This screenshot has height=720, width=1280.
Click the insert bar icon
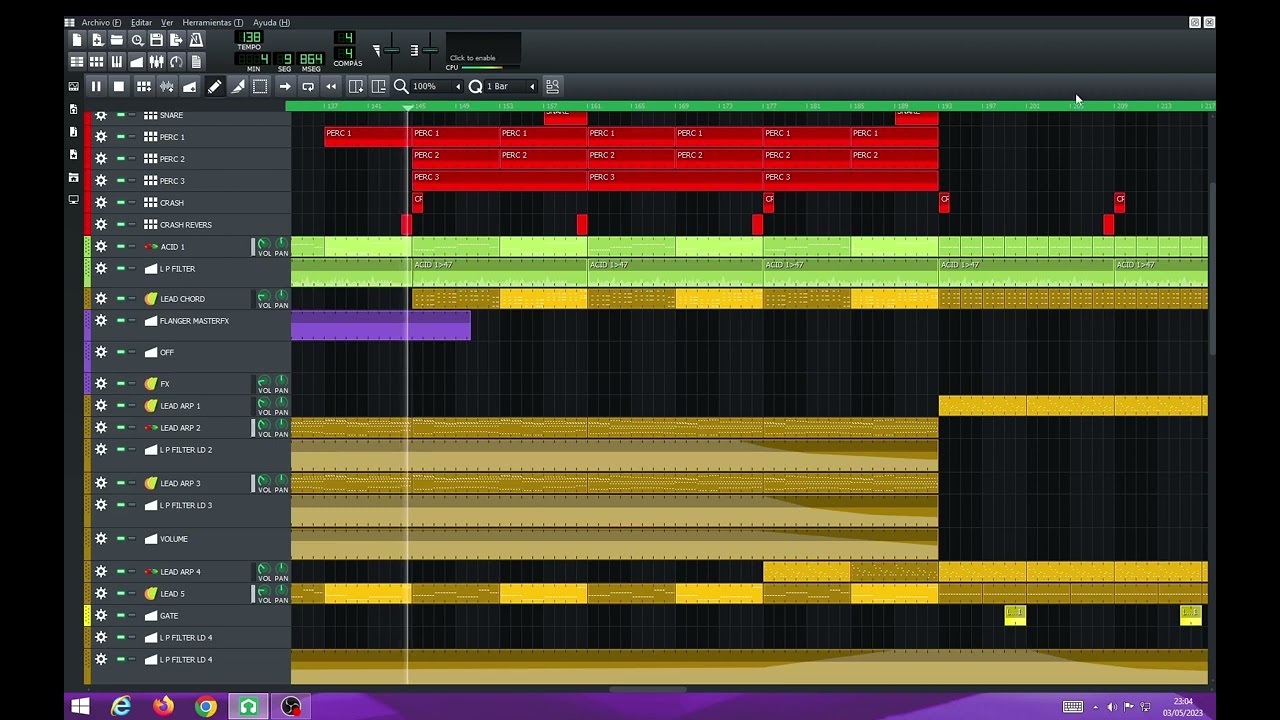(356, 87)
